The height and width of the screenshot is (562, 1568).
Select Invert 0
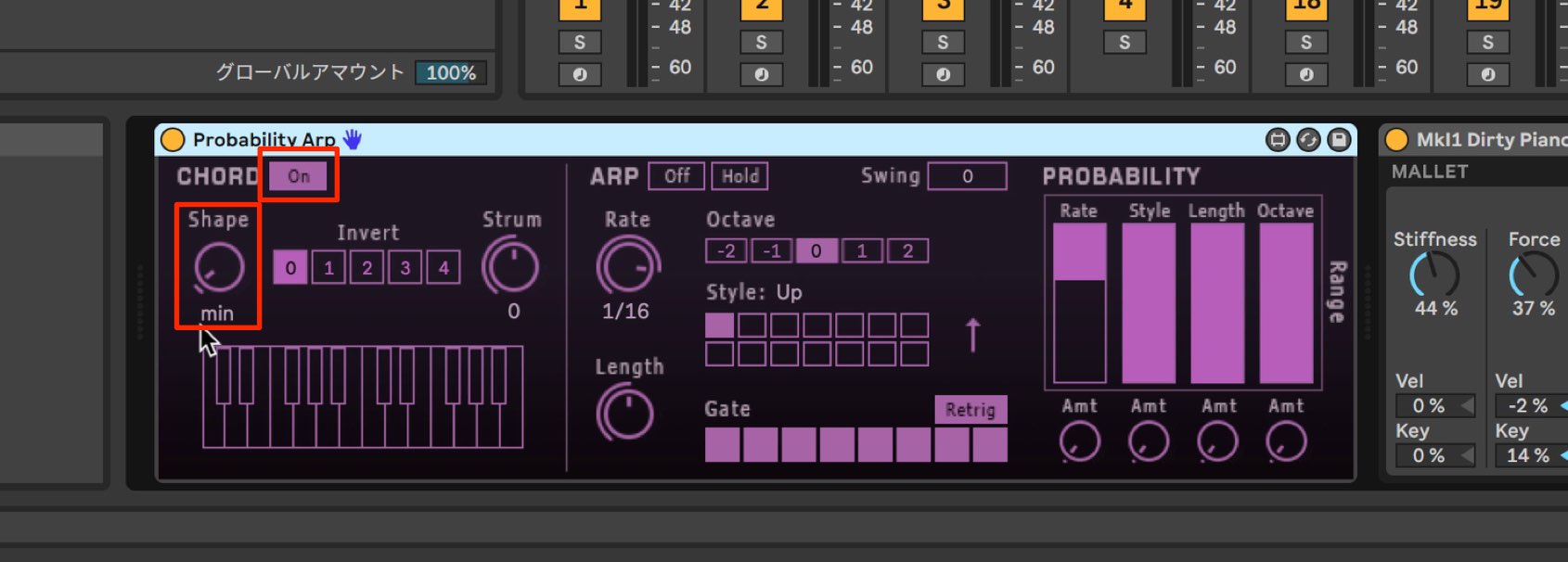[290, 268]
